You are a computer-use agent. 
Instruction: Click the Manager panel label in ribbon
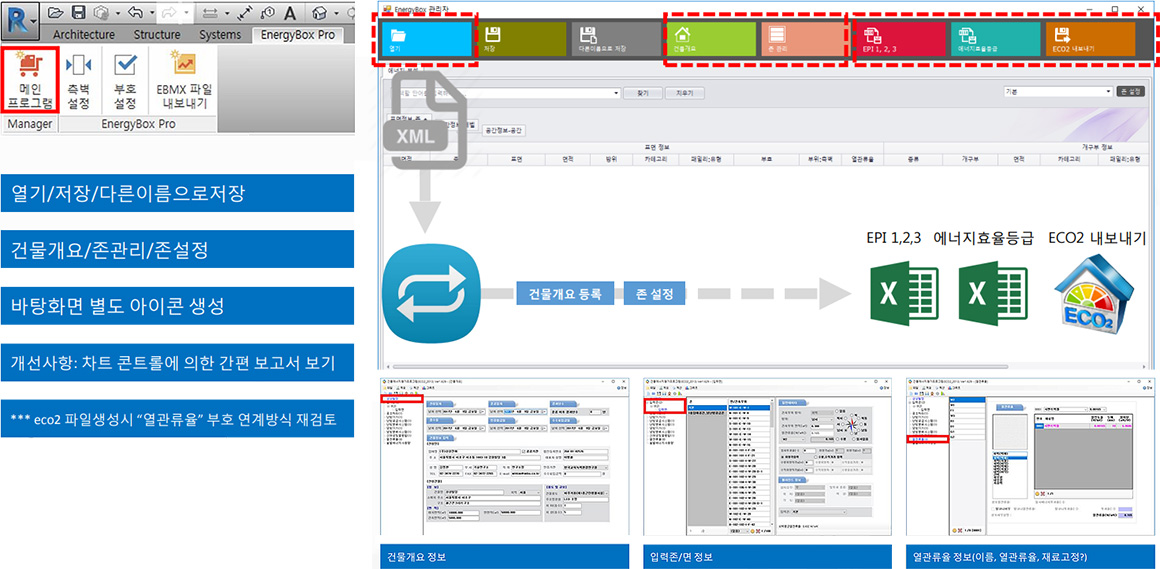tap(30, 124)
